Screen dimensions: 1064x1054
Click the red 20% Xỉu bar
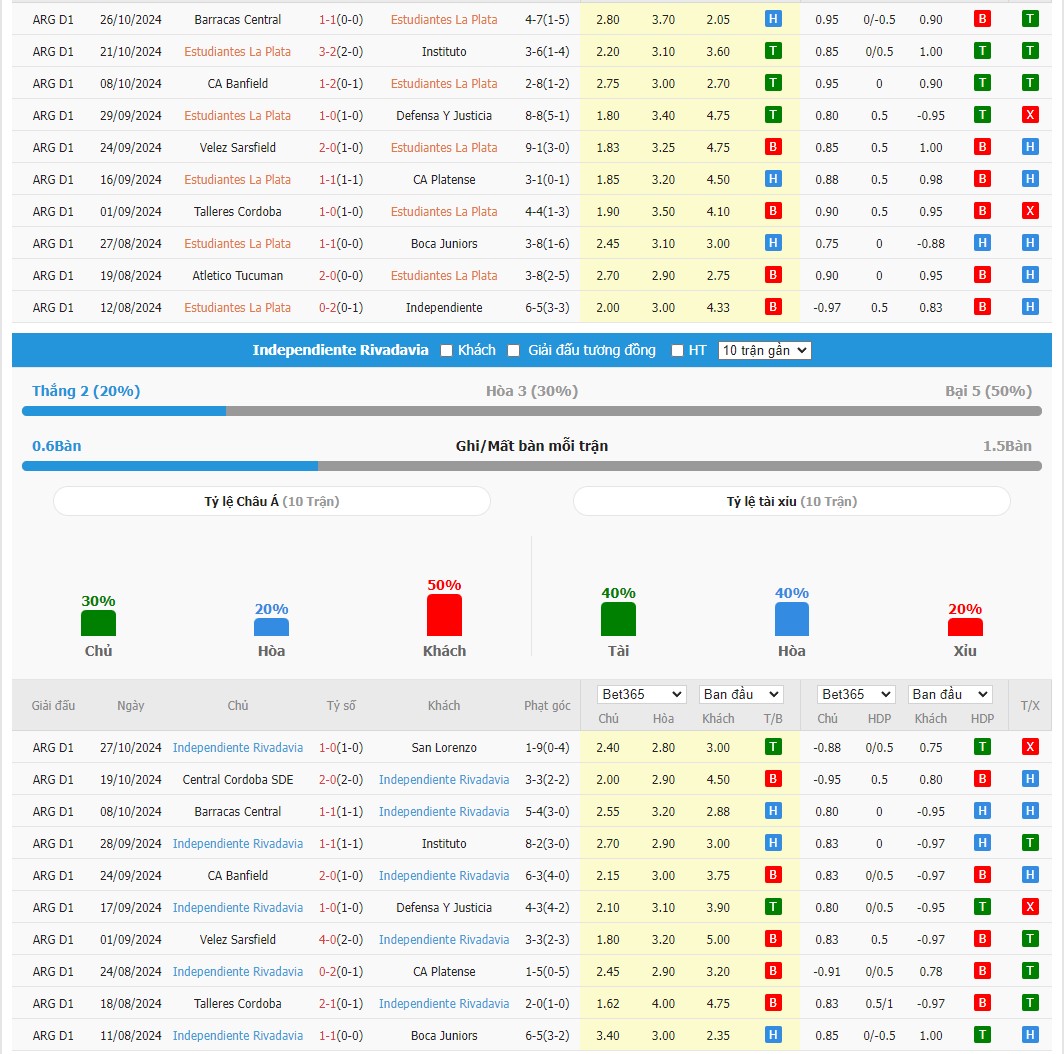tap(965, 627)
